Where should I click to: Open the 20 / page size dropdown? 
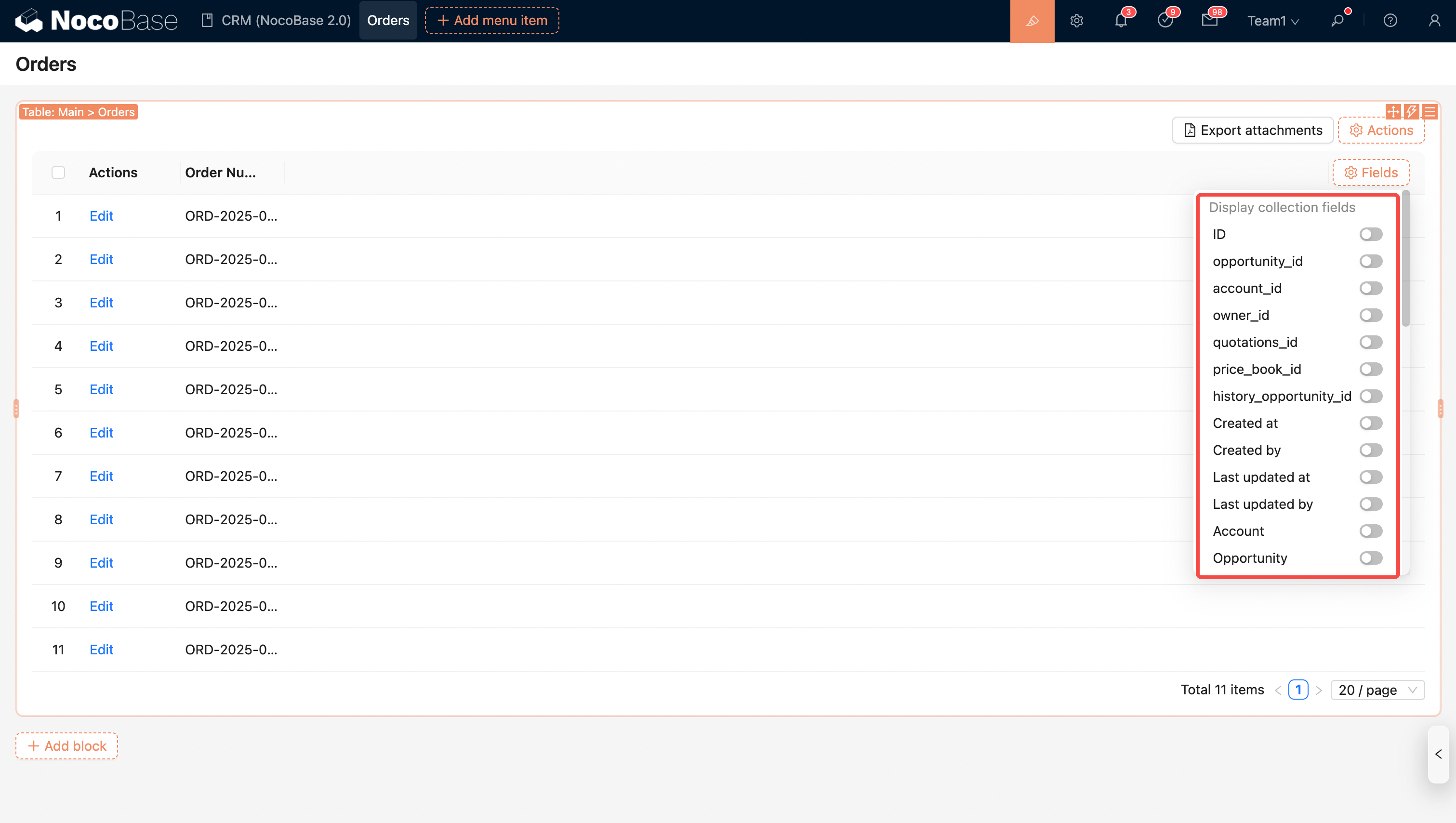pos(1377,690)
